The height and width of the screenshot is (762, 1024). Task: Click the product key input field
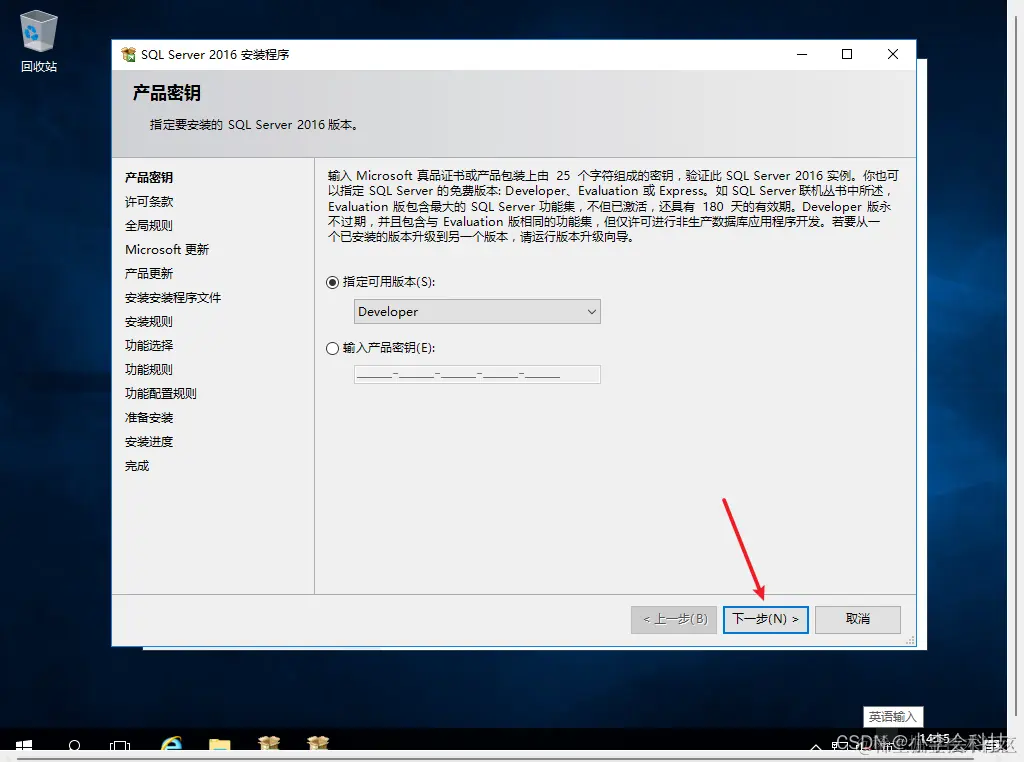[x=477, y=374]
